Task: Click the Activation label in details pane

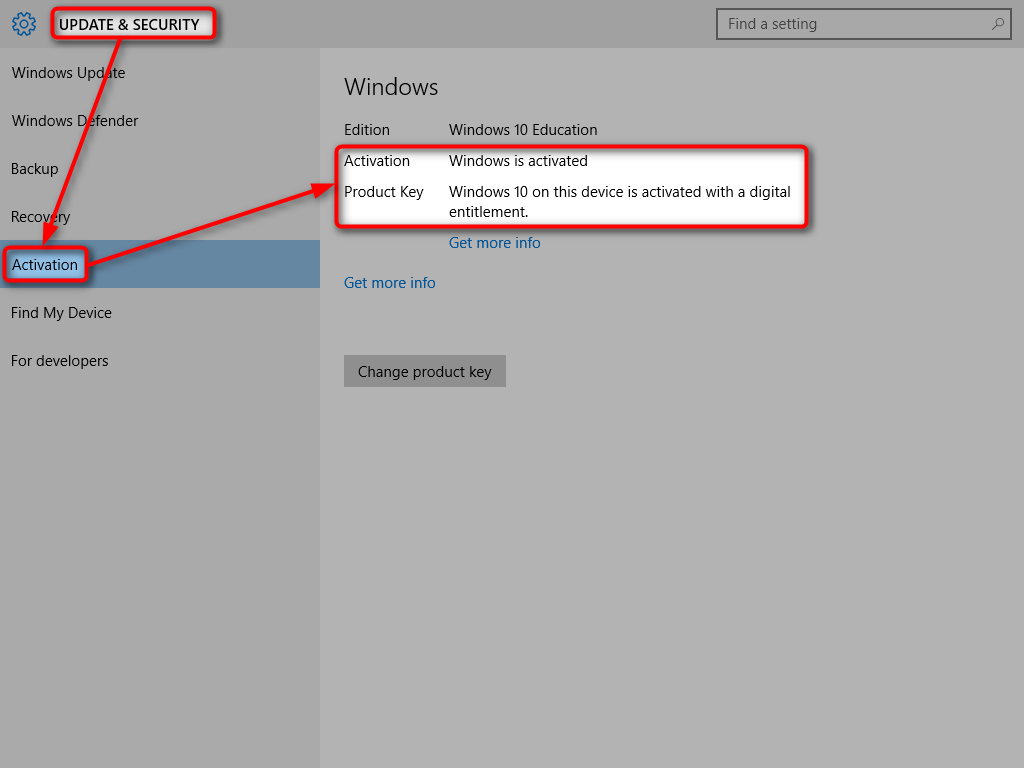Action: (x=377, y=161)
